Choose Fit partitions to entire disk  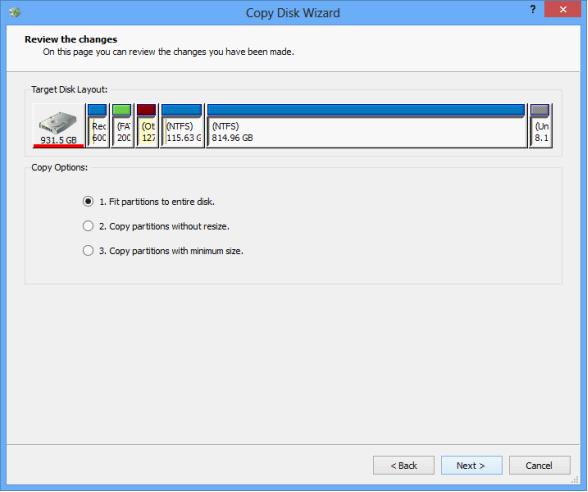point(148,202)
